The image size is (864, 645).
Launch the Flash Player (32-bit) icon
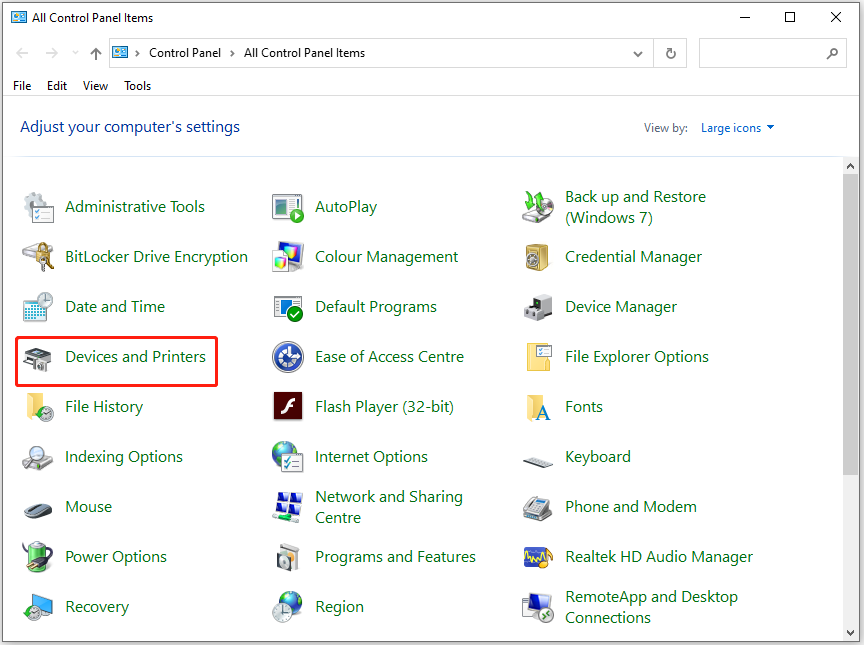click(288, 406)
